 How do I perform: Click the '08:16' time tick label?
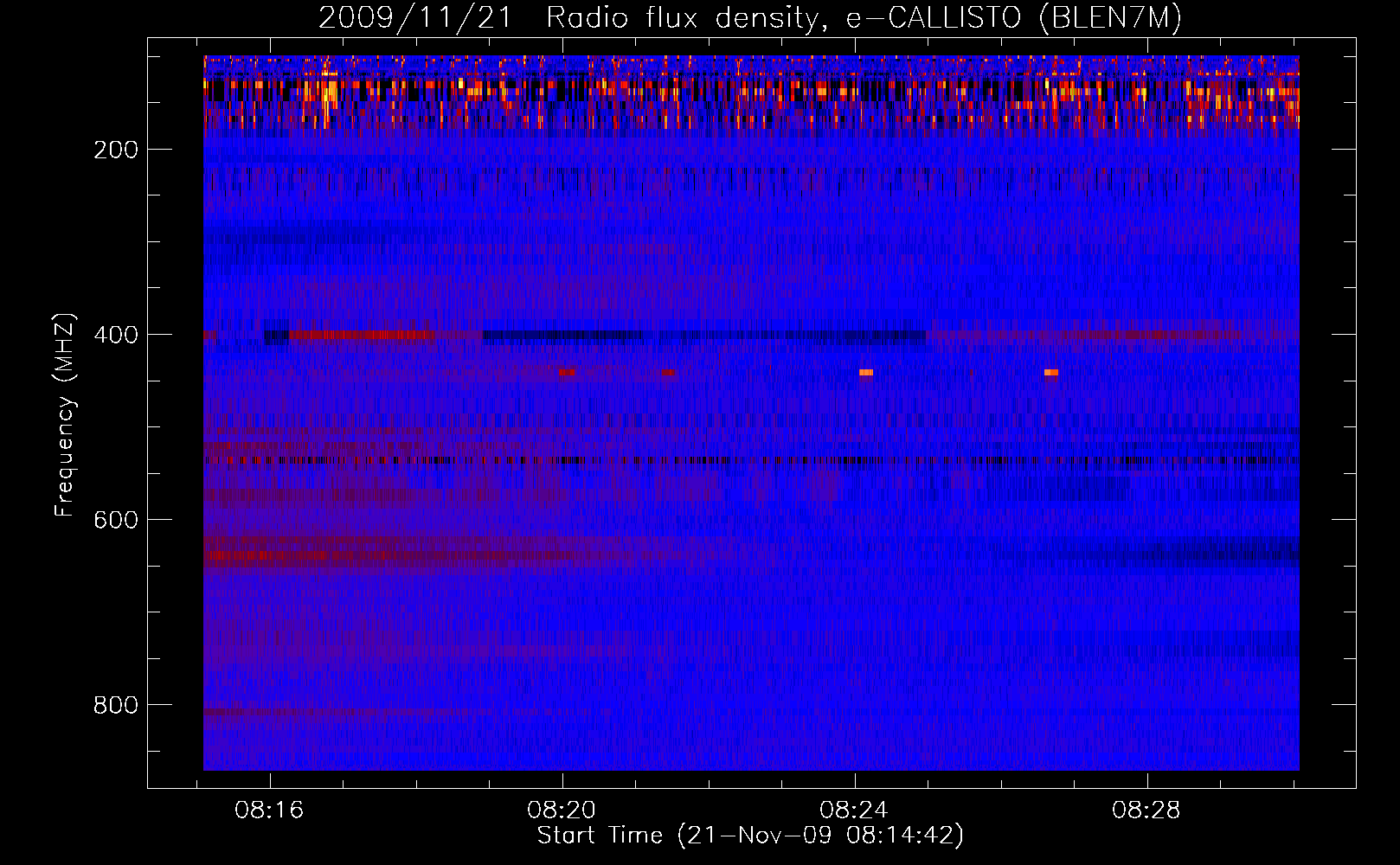click(269, 811)
